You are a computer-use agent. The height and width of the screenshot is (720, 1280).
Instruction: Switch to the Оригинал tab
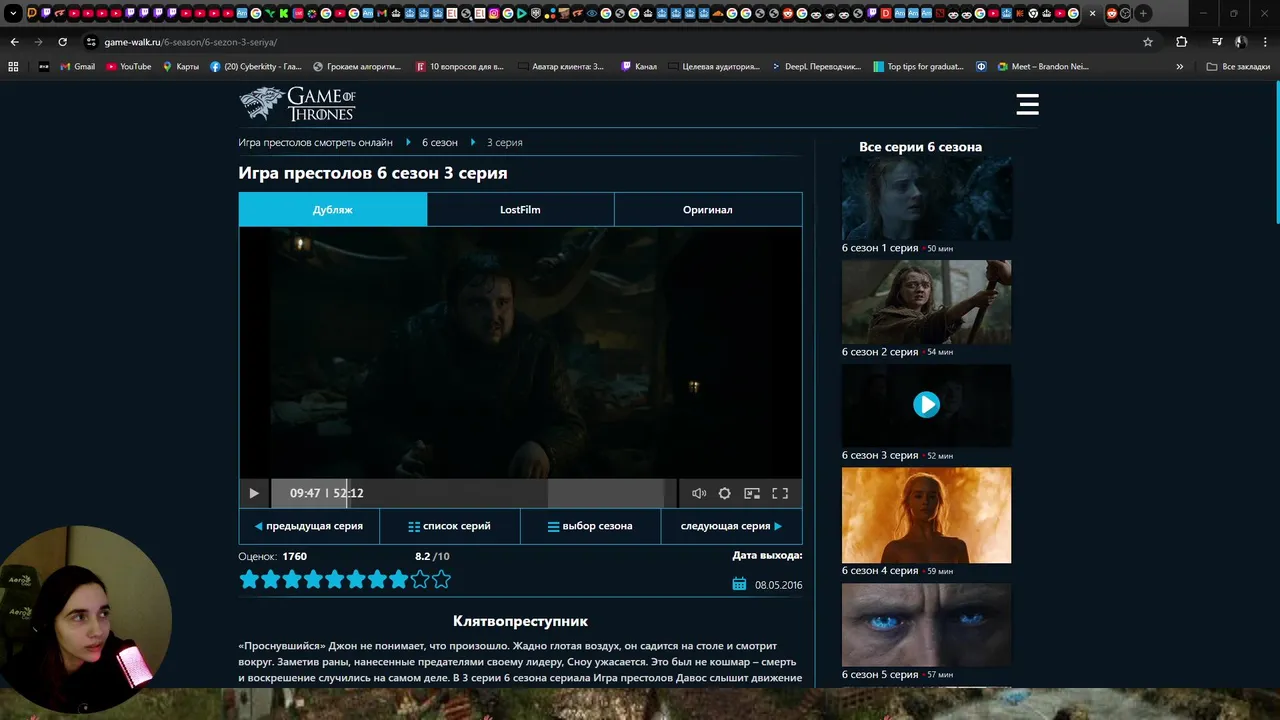click(x=708, y=210)
